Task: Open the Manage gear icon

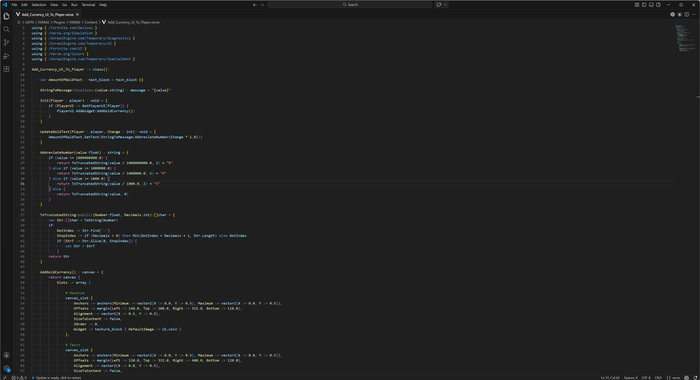Action: [6, 368]
